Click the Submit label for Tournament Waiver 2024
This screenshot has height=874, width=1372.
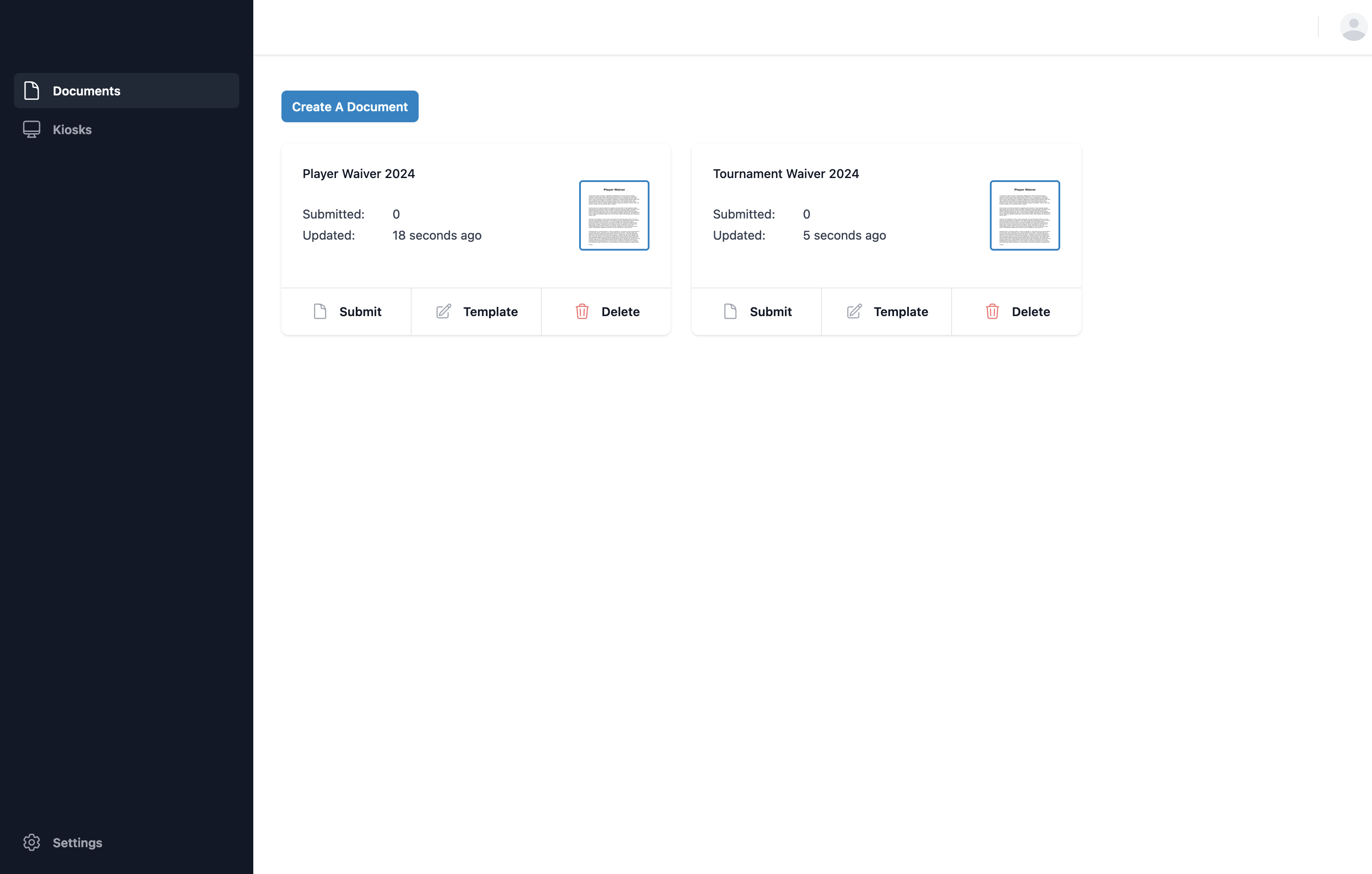click(x=771, y=311)
